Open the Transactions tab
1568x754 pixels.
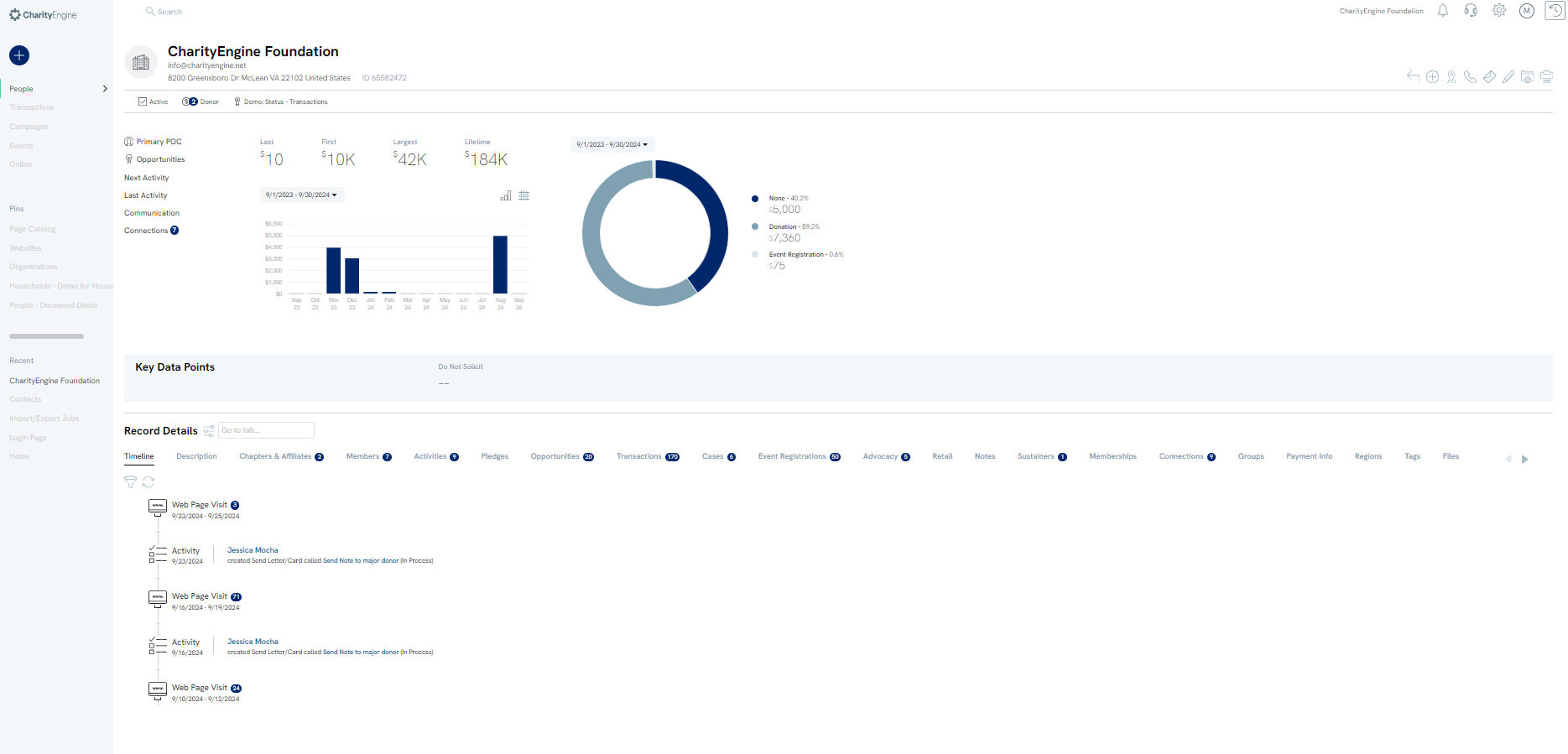coord(648,456)
